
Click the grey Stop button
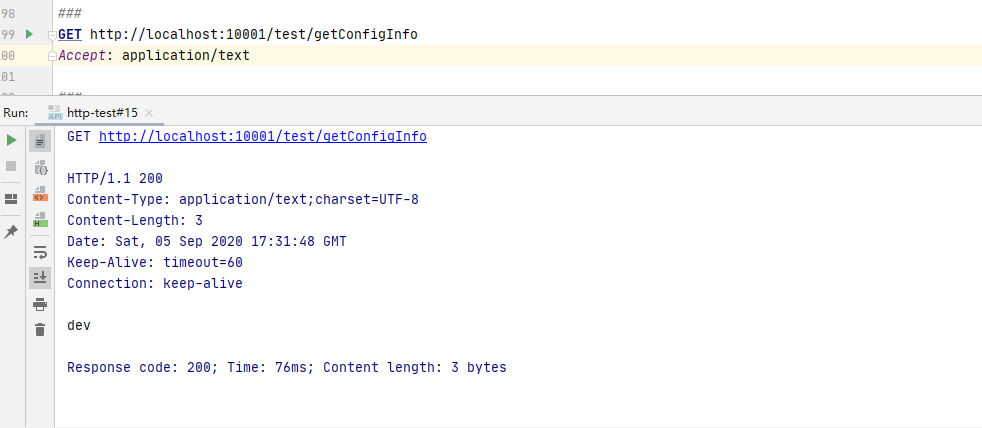click(12, 166)
